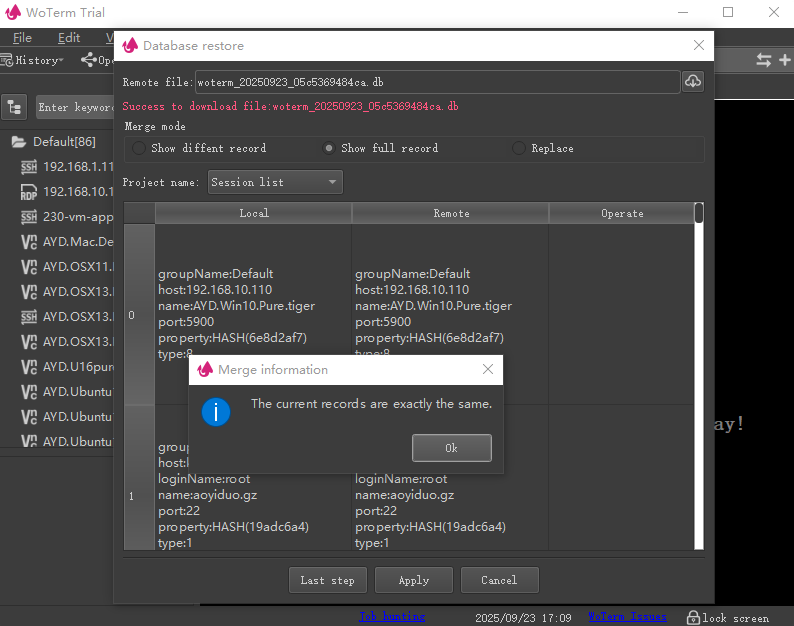
Task: Choose the Replace merge mode
Action: pyautogui.click(x=518, y=148)
